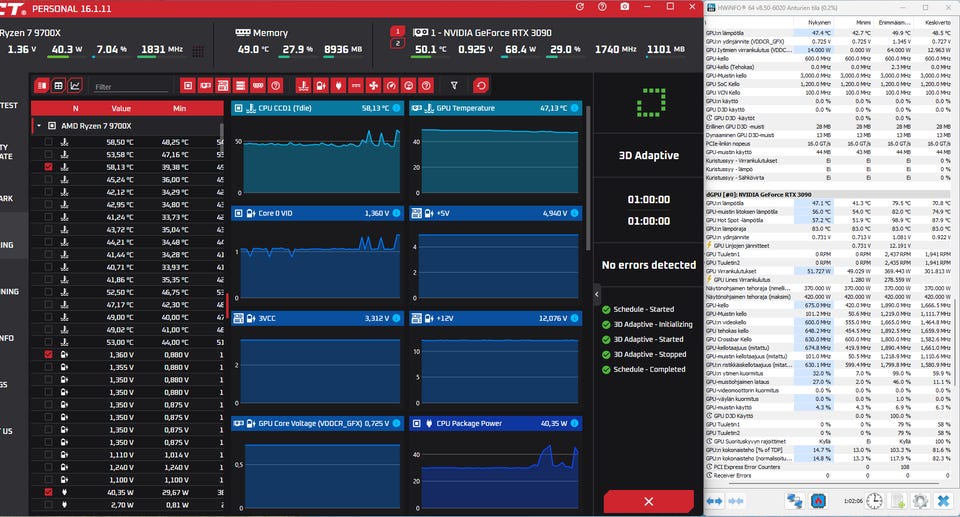Check the 53,00 °C sensor row checkbox
Image resolution: width=960 pixels, height=517 pixels.
point(48,342)
